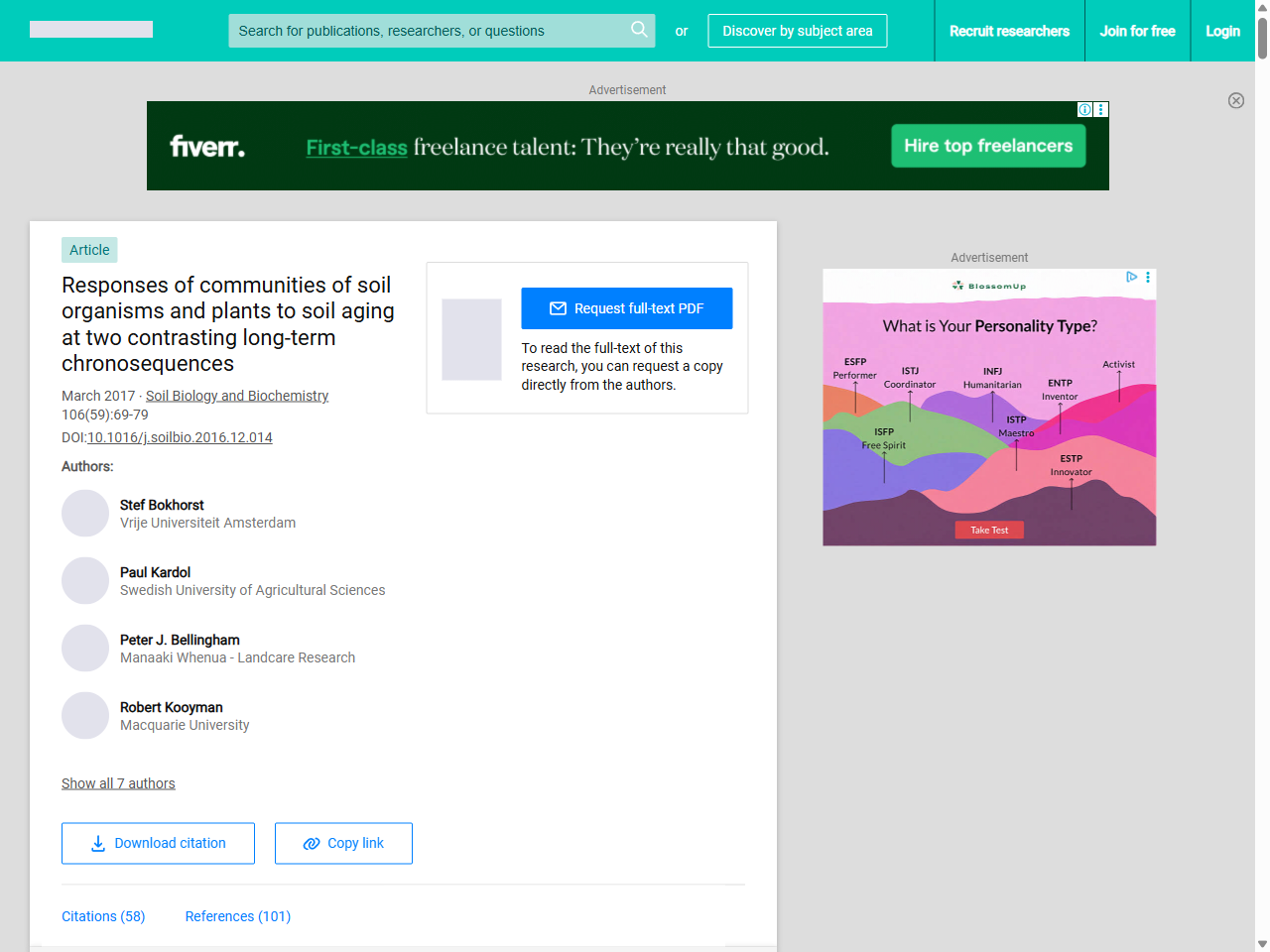Image resolution: width=1270 pixels, height=952 pixels.
Task: Open Stef Bokhorst's profile avatar
Action: (85, 513)
